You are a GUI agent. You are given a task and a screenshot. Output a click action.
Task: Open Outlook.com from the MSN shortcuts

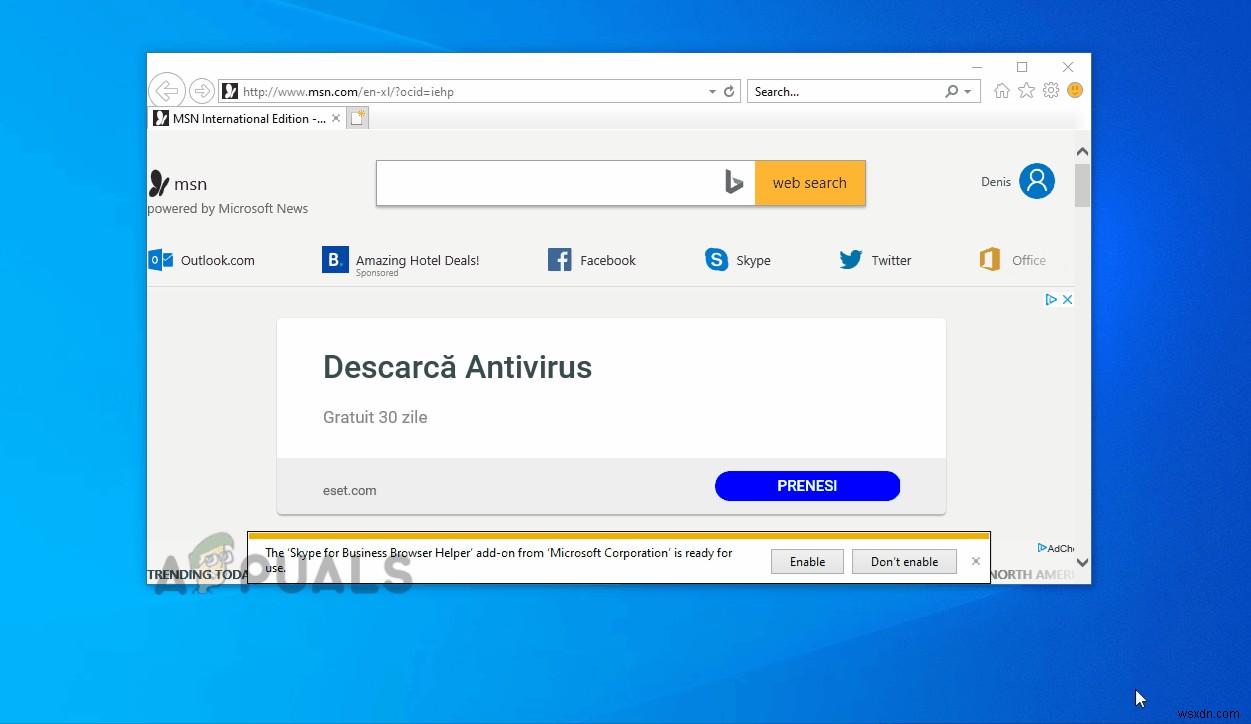pos(203,259)
